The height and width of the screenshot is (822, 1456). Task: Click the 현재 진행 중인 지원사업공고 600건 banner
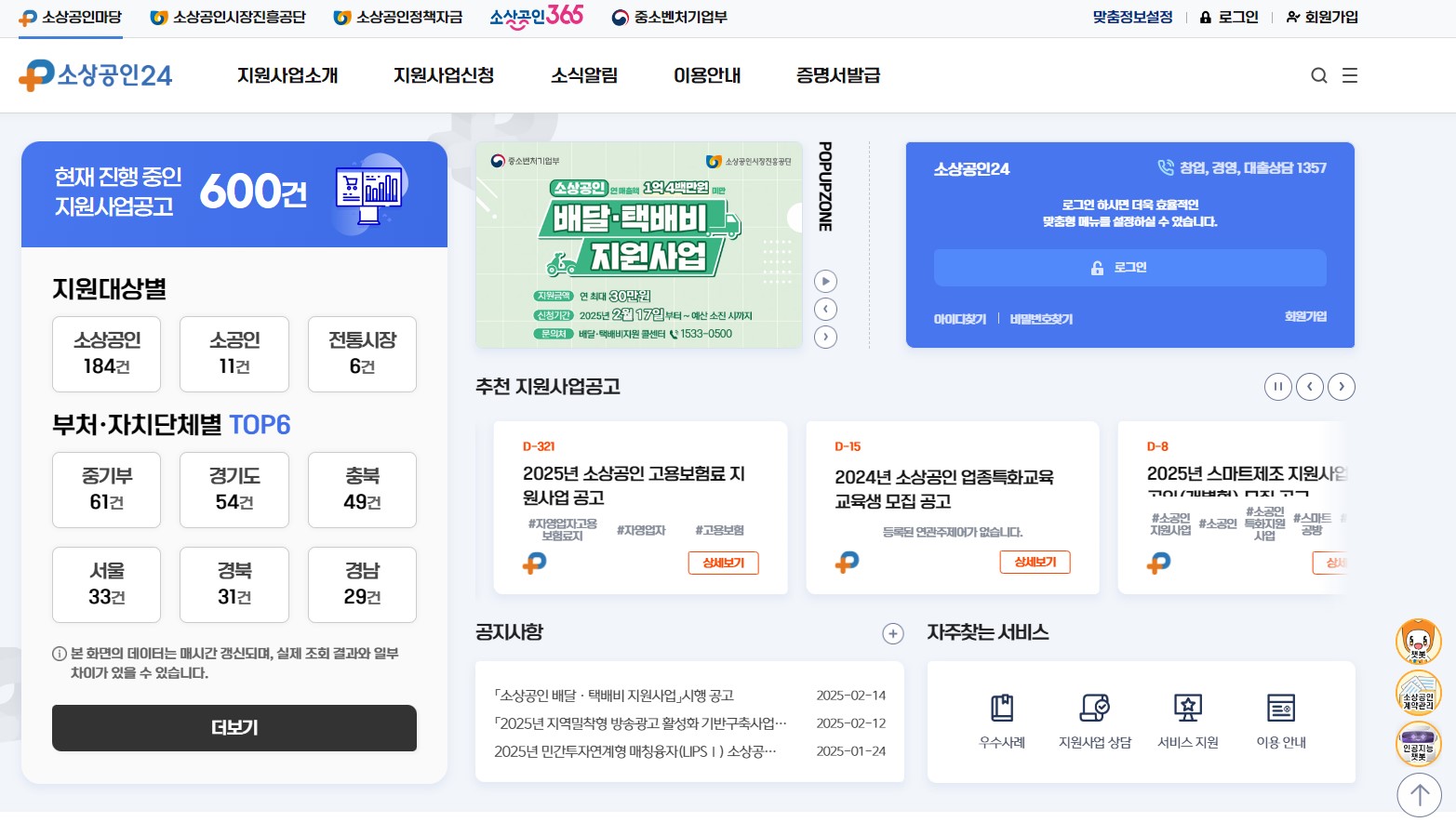[x=234, y=194]
